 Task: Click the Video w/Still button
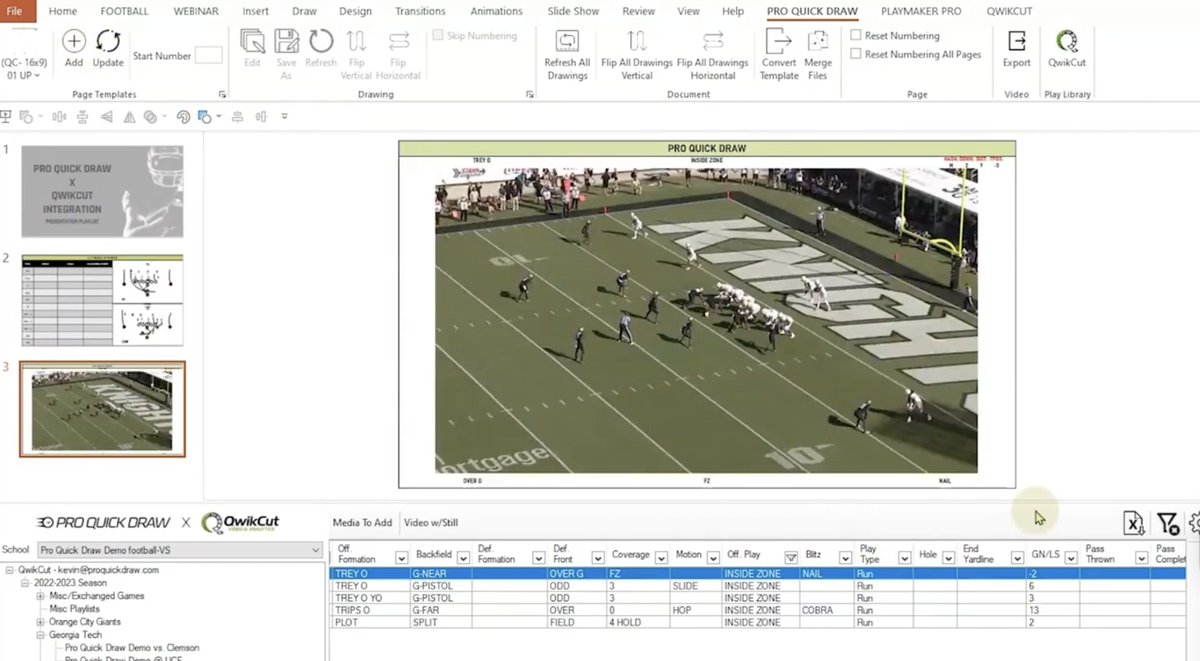(x=431, y=522)
